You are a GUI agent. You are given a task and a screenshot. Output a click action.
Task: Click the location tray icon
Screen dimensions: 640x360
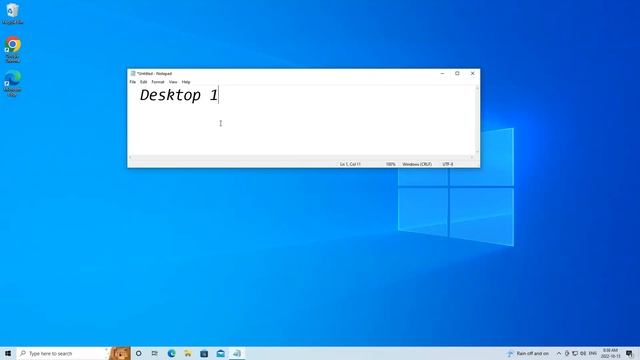click(567, 353)
